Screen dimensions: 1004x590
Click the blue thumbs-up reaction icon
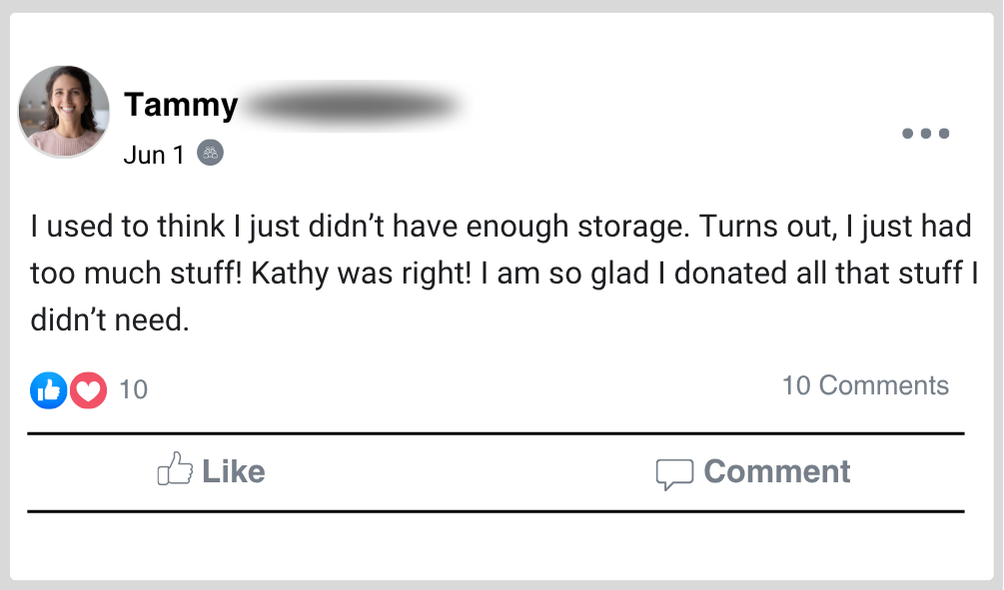48,390
